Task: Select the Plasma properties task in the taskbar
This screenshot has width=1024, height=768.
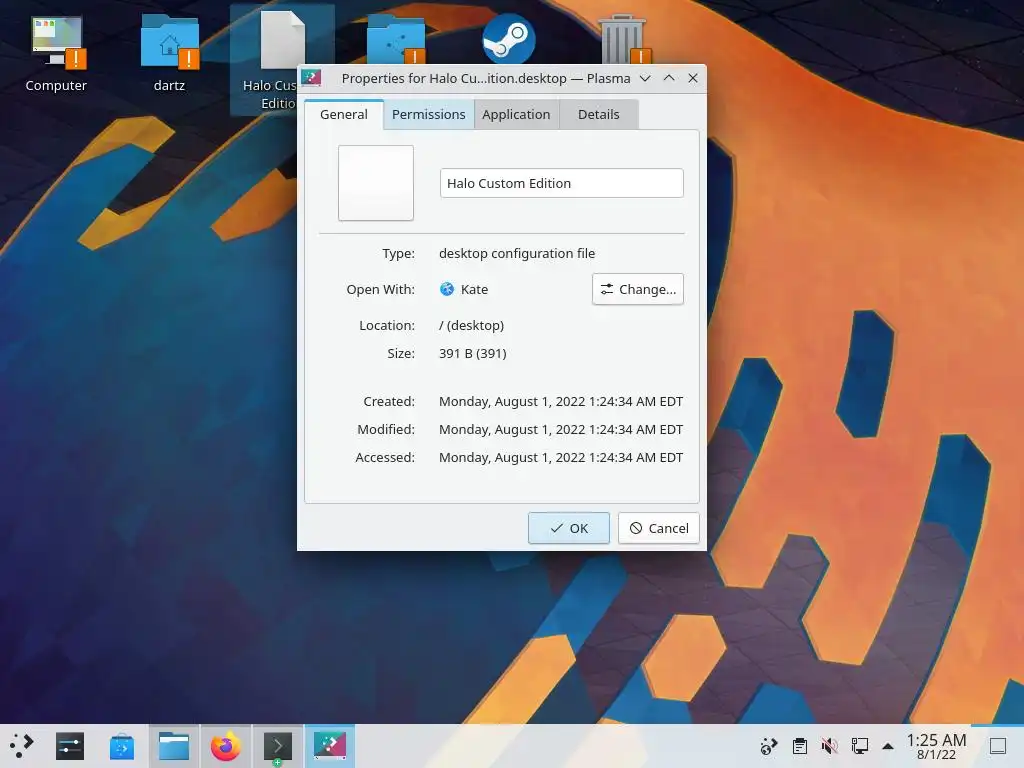Action: (330, 746)
